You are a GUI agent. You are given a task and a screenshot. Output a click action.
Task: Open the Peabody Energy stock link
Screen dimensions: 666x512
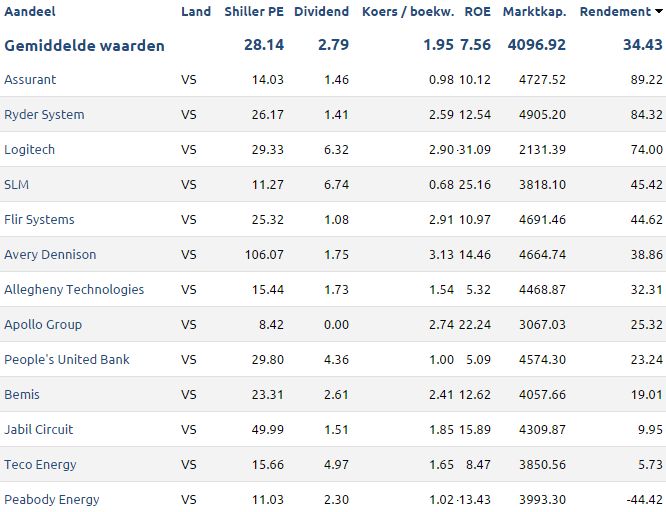coord(52,500)
